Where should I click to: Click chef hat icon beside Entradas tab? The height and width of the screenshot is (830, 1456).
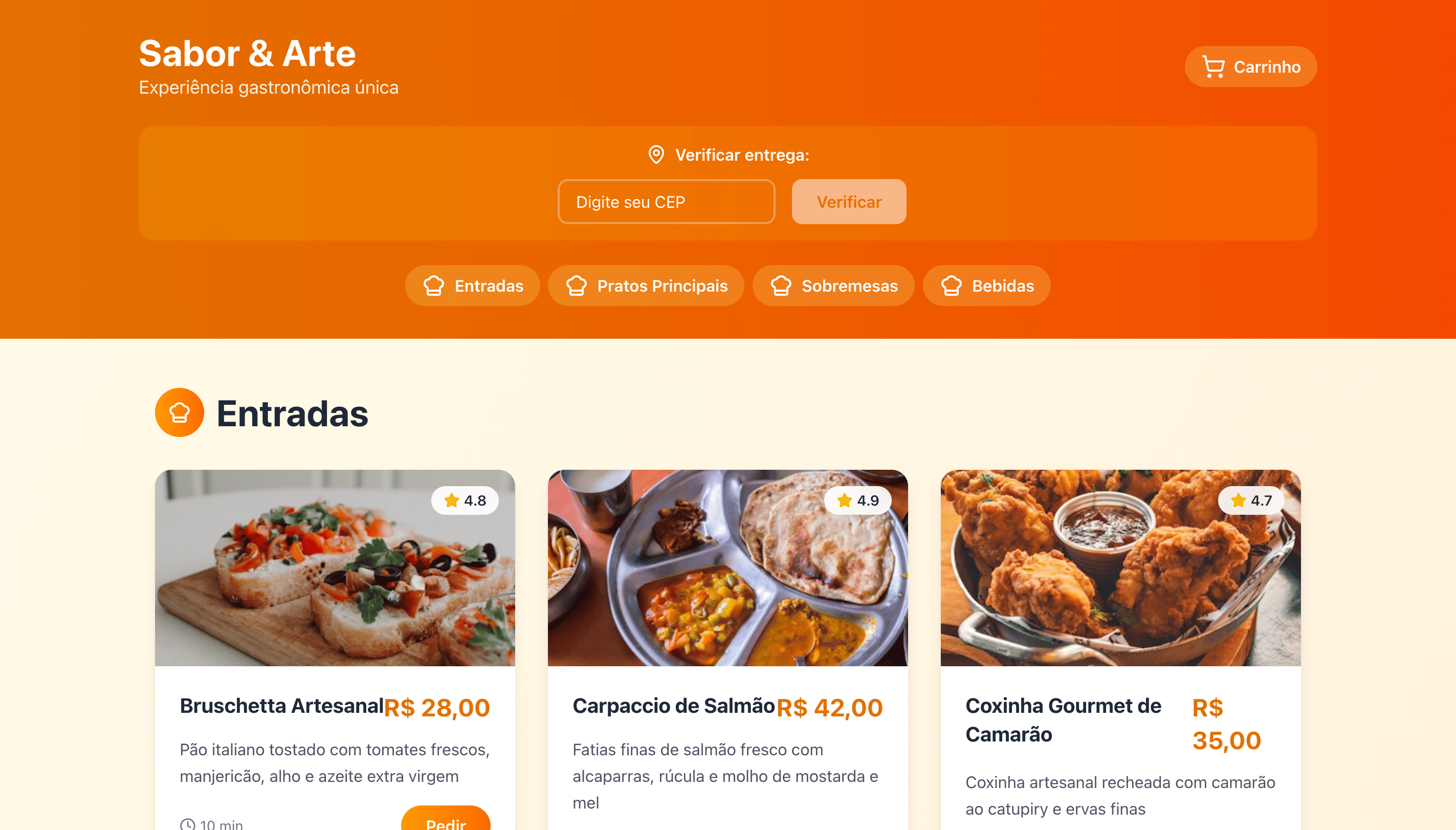434,286
